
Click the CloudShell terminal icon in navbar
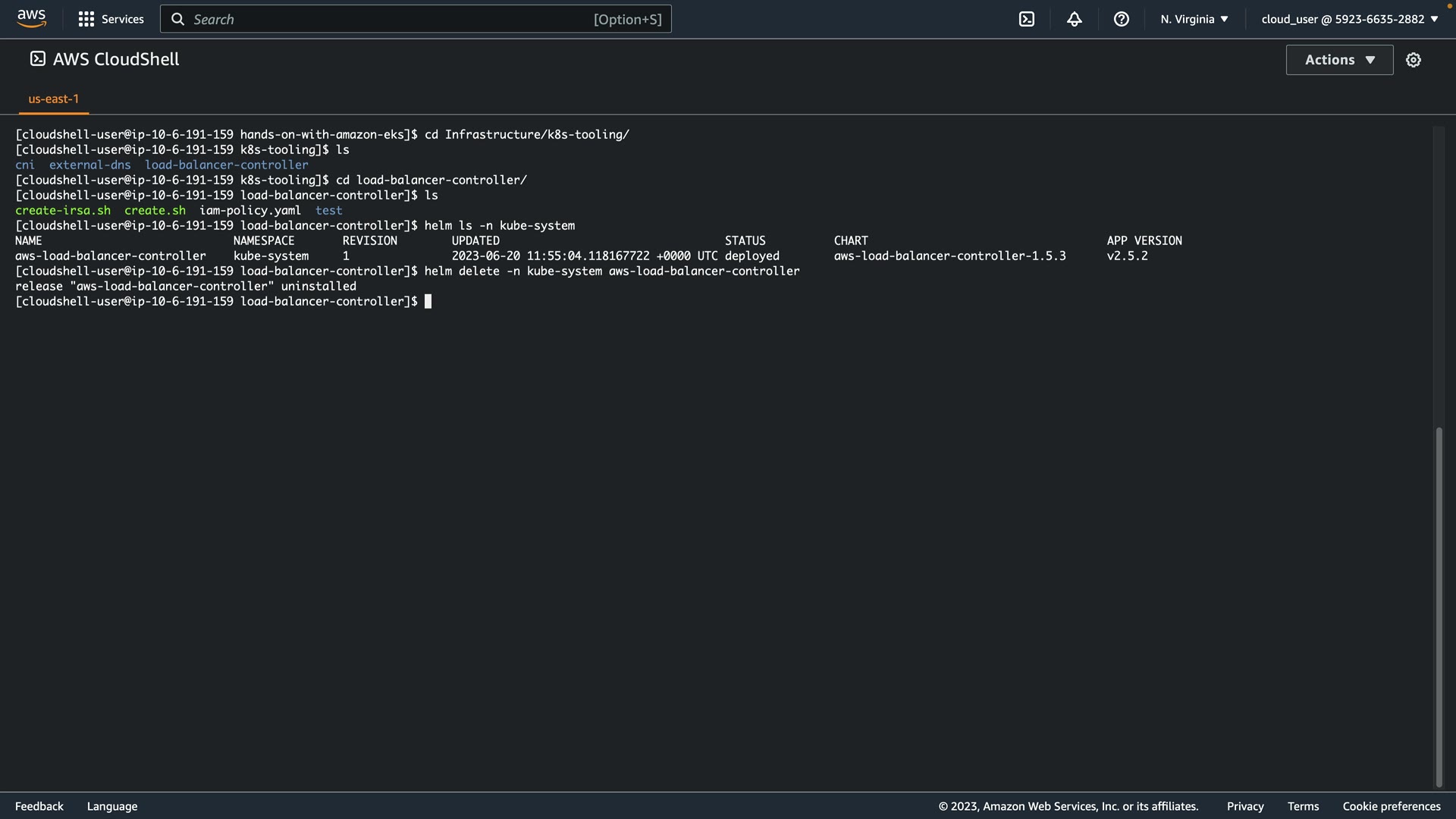tap(1026, 19)
